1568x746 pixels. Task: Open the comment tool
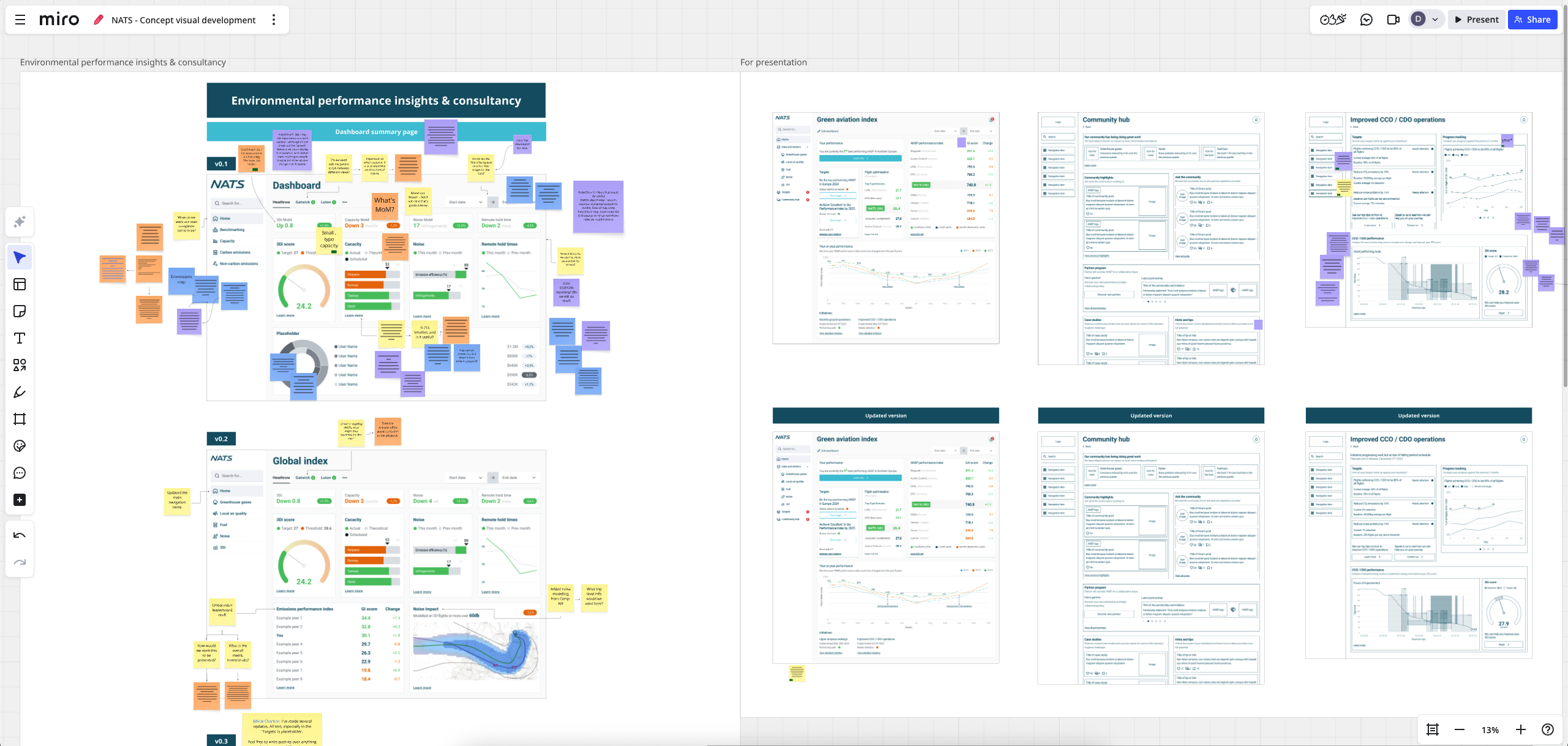click(20, 473)
